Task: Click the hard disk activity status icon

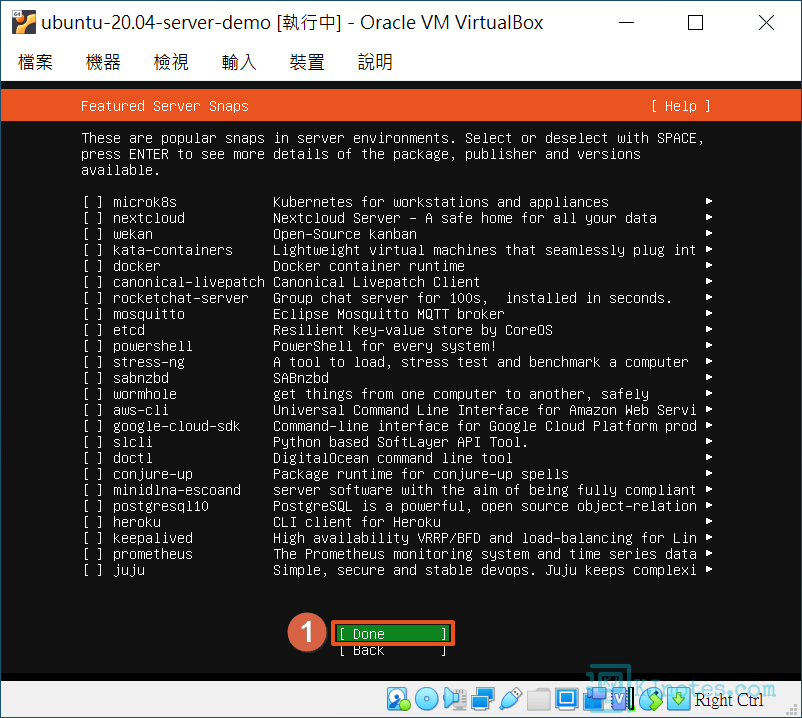Action: [398, 699]
